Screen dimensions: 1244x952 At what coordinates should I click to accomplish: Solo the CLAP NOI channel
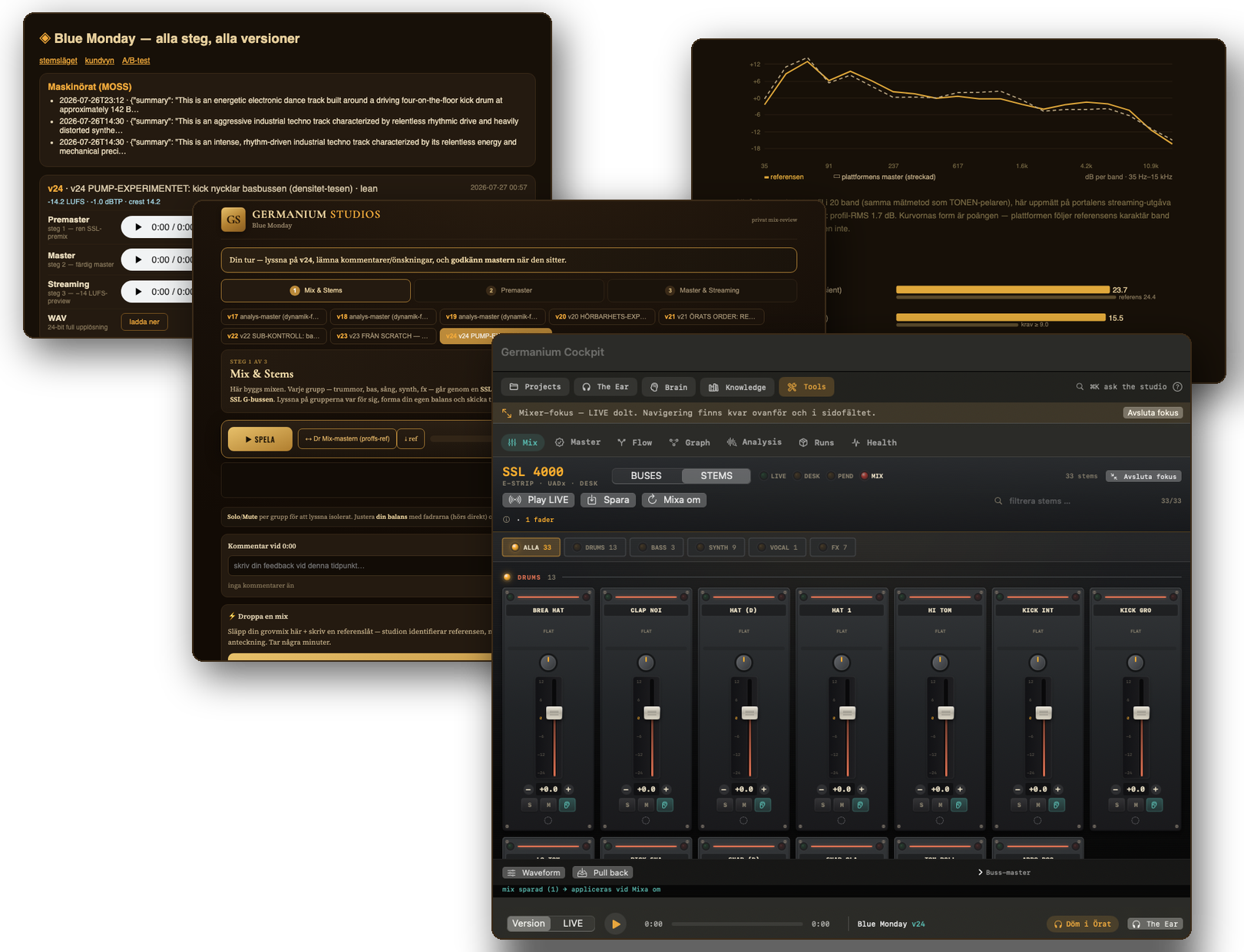coord(627,805)
